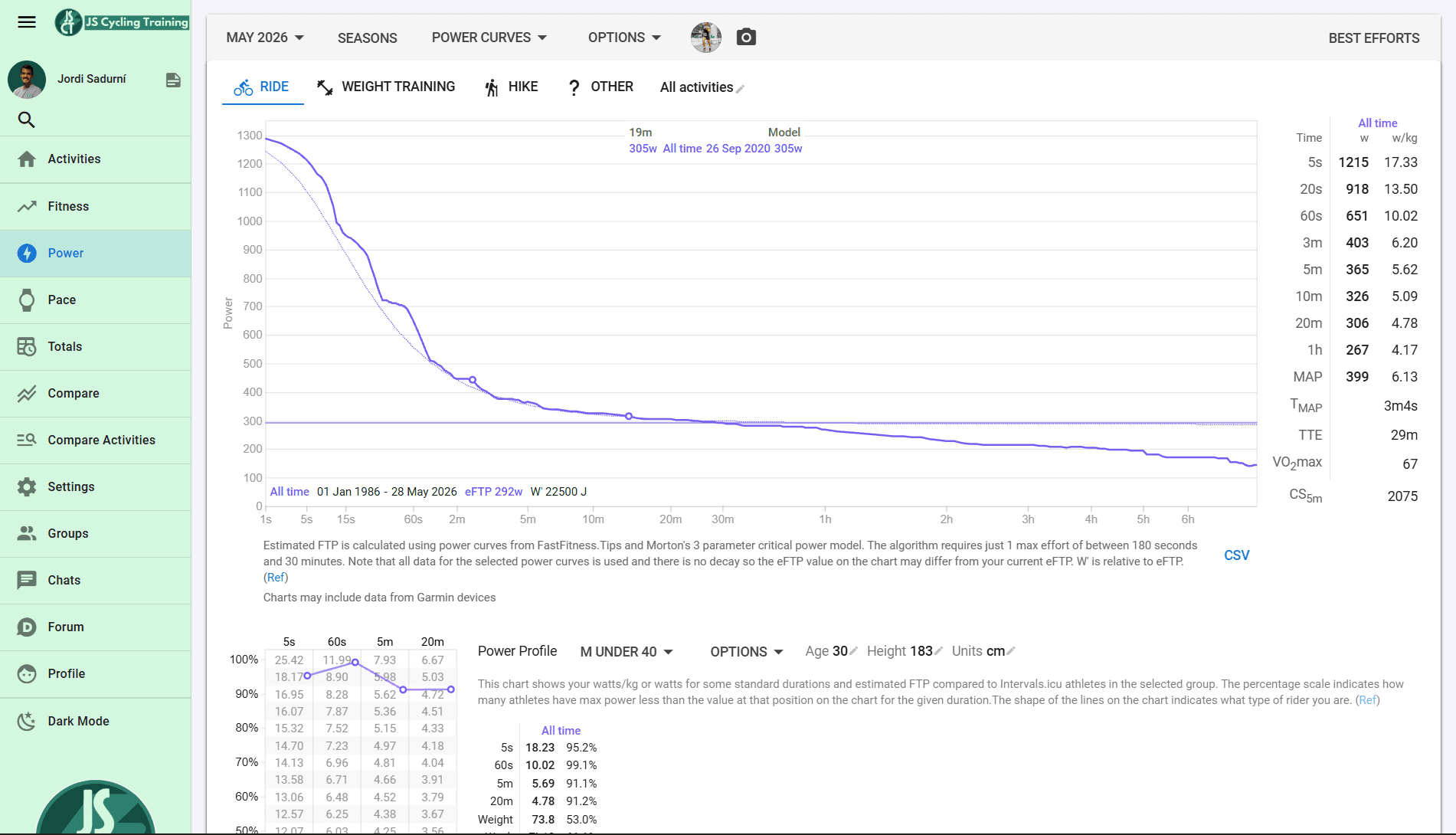Download the power curve CSV
Screen dimensions: 1456x835
1236,555
